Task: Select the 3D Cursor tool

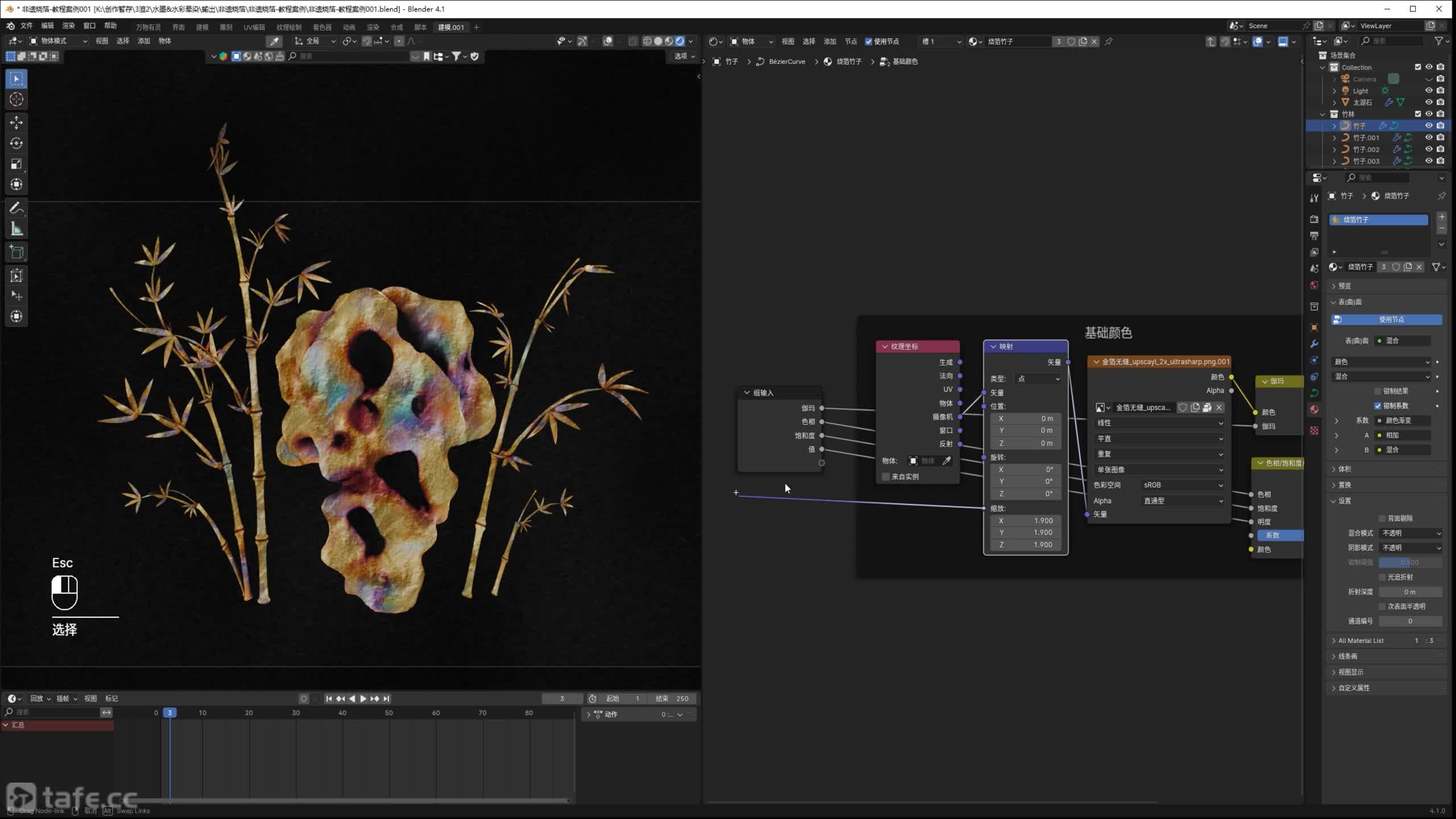Action: point(16,100)
